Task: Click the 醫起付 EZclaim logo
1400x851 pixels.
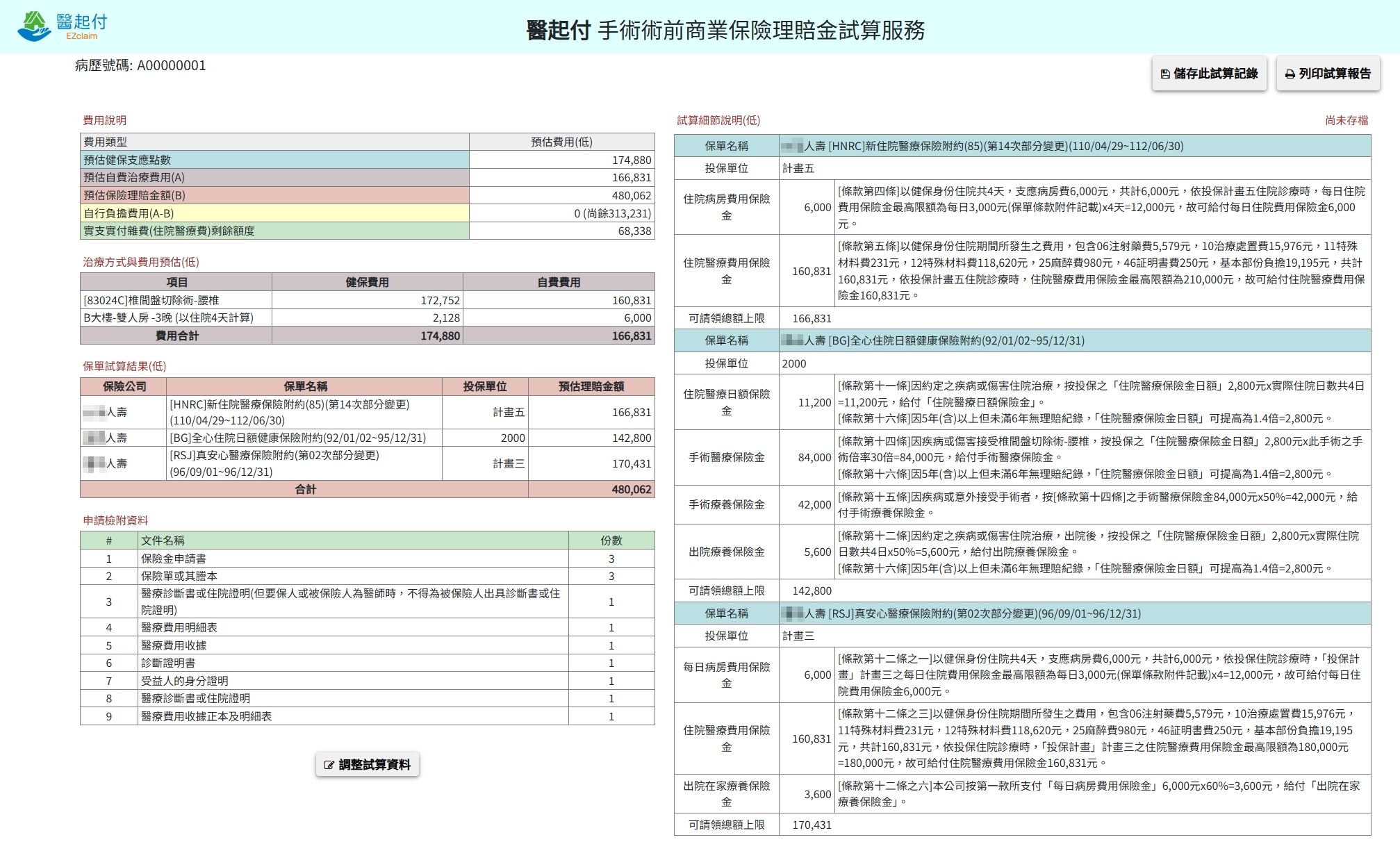Action: click(63, 26)
